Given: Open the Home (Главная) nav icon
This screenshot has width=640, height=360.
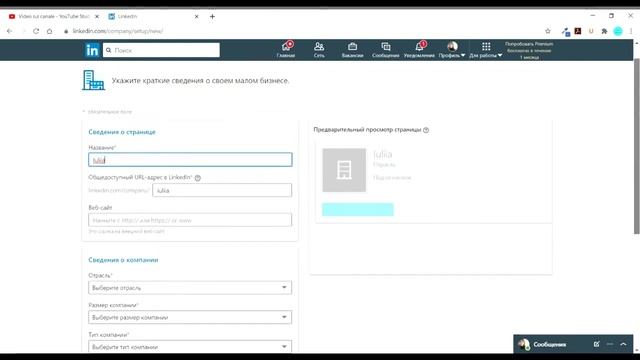Looking at the screenshot, I should 286,50.
